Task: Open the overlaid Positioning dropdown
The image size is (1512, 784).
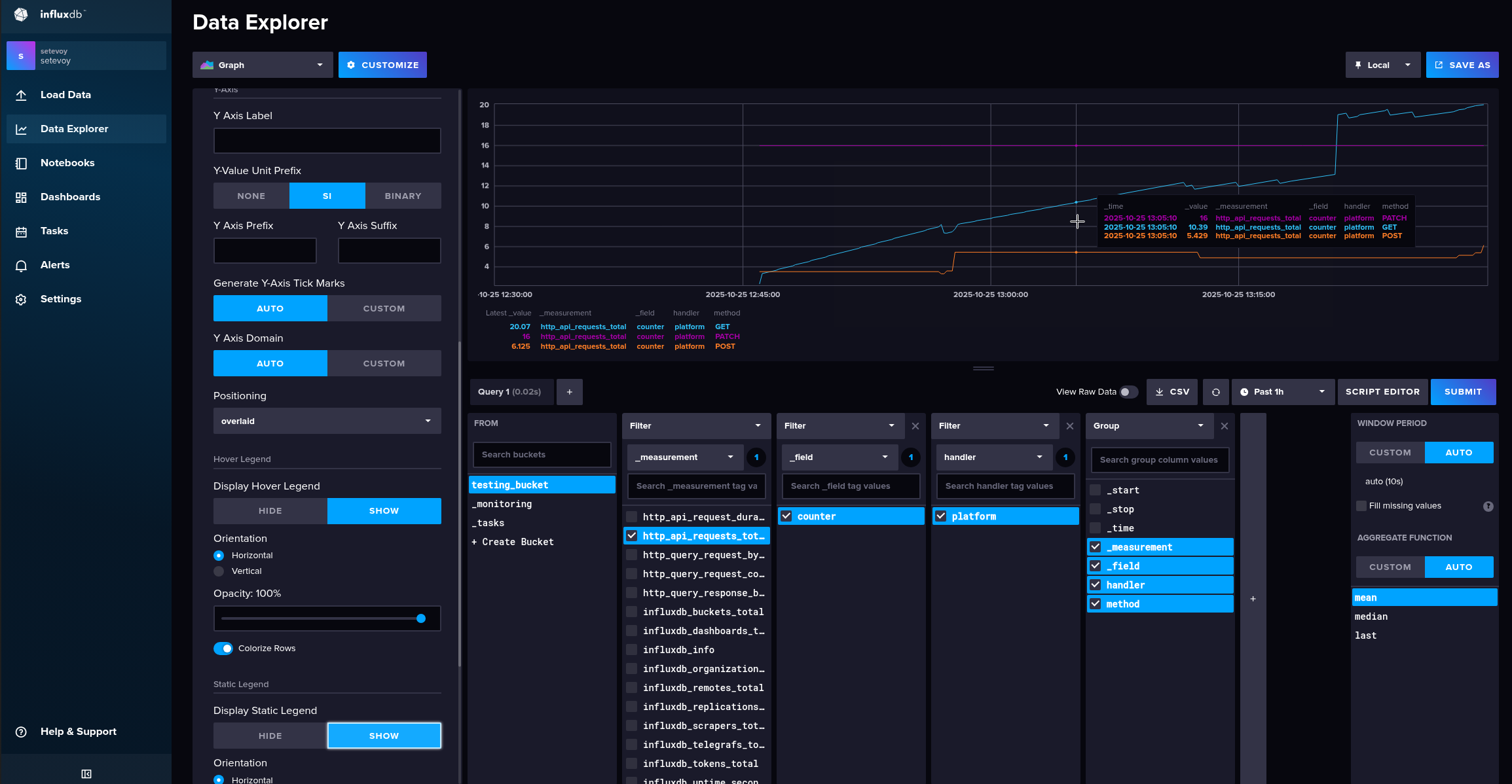Action: click(327, 421)
